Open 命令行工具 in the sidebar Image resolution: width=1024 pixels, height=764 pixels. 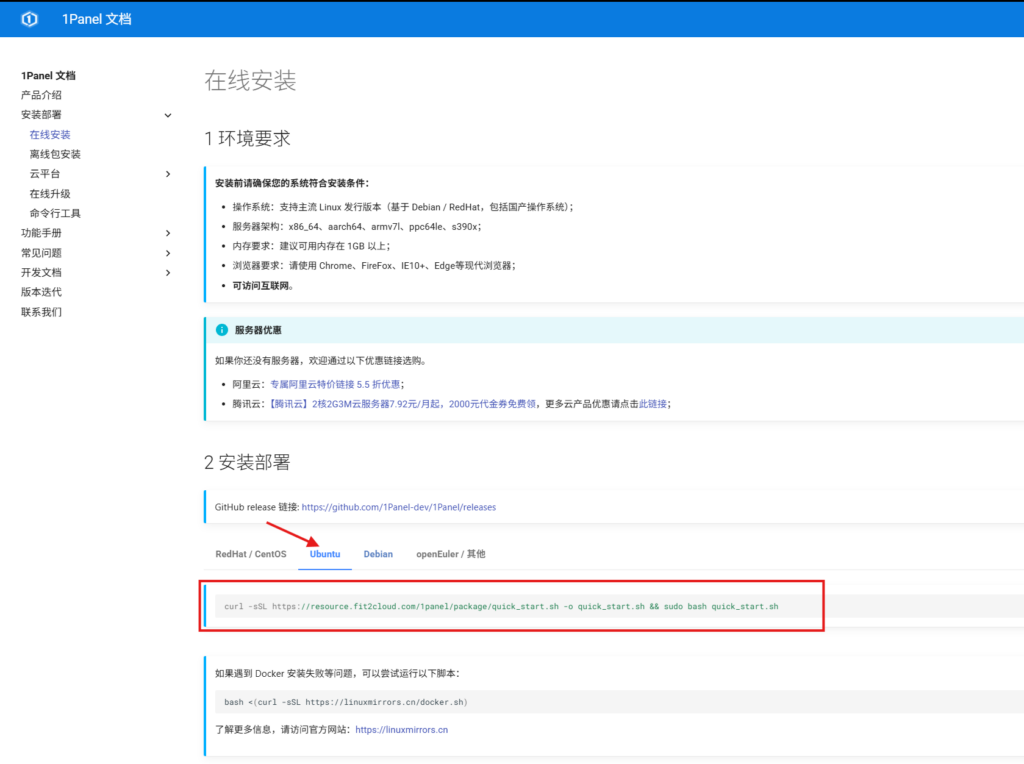pos(55,213)
